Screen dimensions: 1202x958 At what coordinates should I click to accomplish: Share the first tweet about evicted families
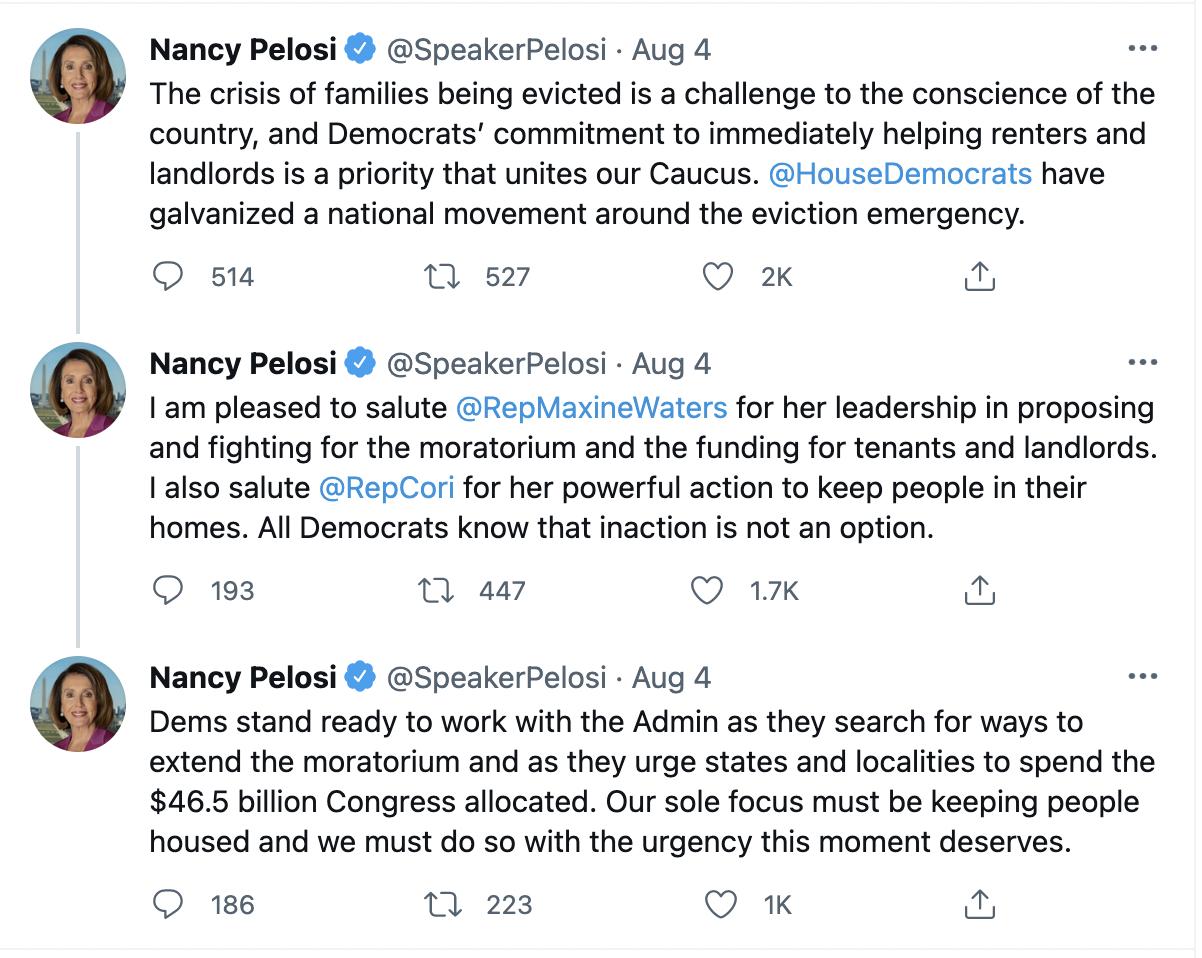[x=979, y=276]
